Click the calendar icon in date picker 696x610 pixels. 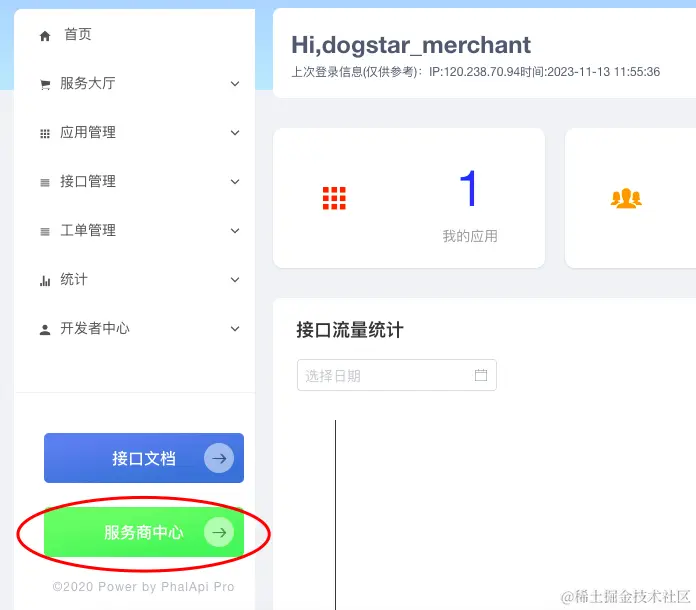481,375
